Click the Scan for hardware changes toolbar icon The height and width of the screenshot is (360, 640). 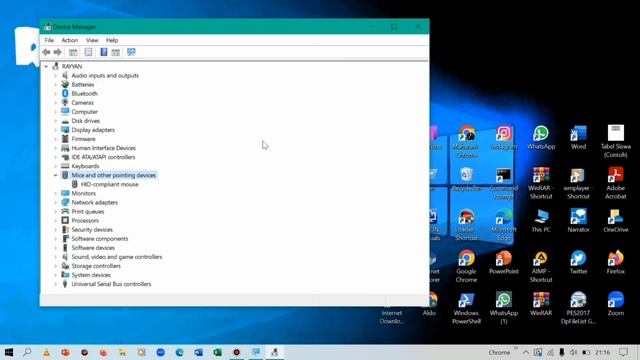coord(131,52)
